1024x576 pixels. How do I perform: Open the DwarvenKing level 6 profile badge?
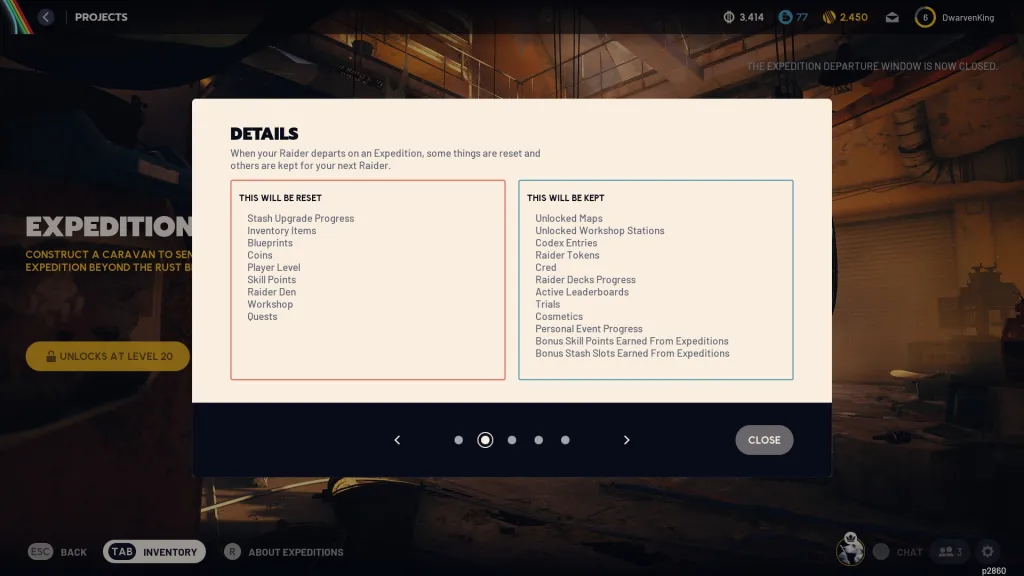click(x=925, y=18)
